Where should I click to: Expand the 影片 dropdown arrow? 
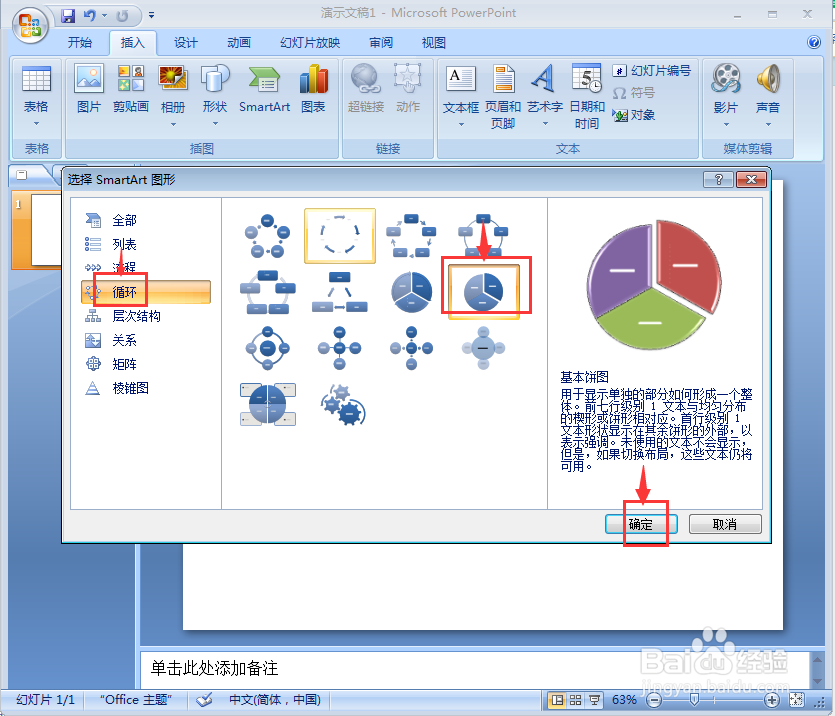(x=726, y=125)
